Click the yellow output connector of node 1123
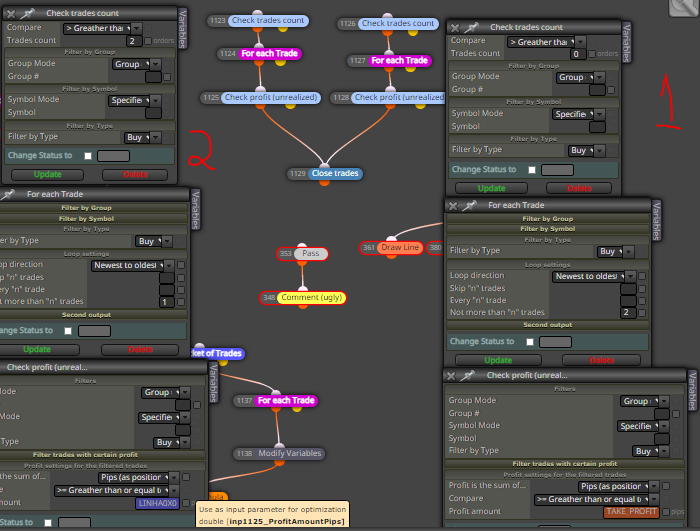700x531 pixels. 283,29
